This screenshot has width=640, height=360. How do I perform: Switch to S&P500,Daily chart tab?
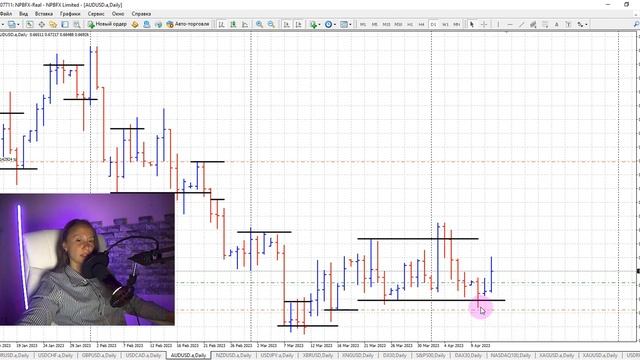click(x=431, y=356)
